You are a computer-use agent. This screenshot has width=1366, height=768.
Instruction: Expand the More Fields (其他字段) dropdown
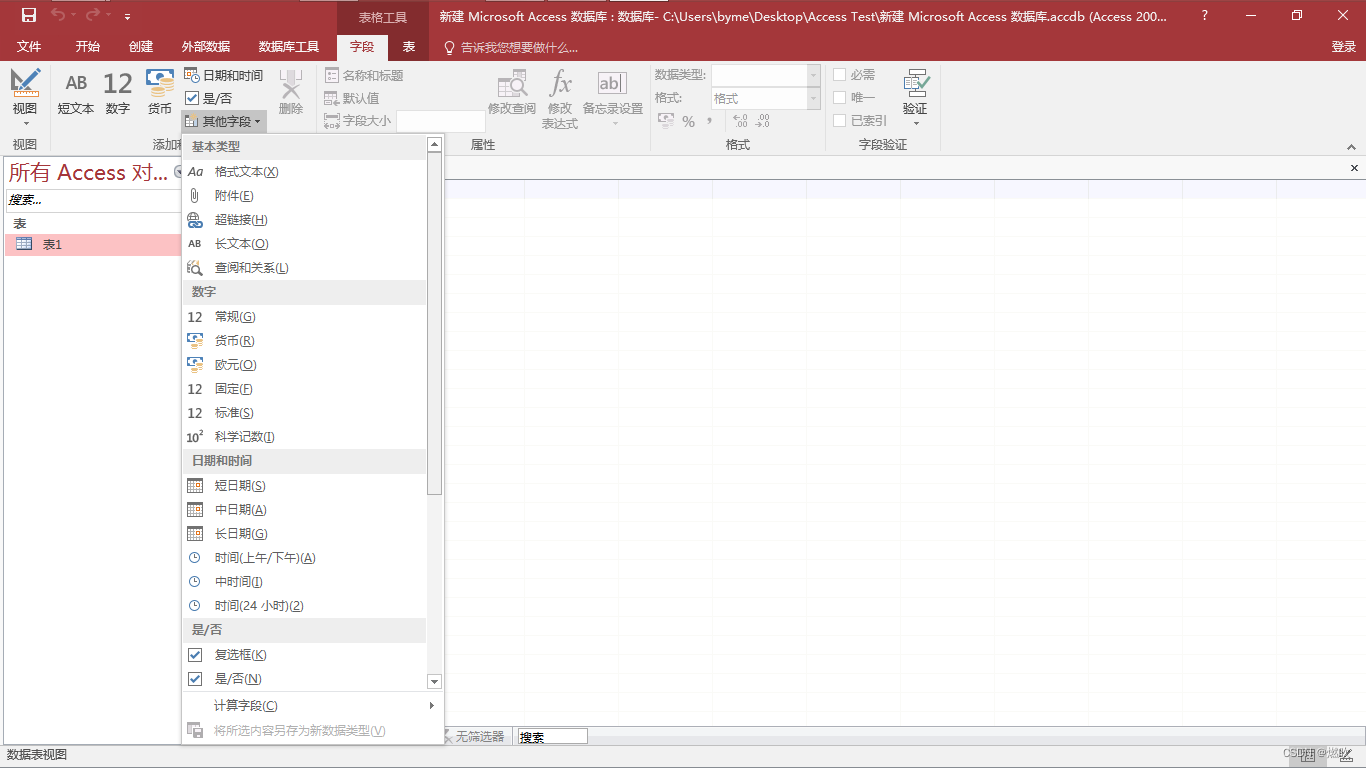pos(224,121)
